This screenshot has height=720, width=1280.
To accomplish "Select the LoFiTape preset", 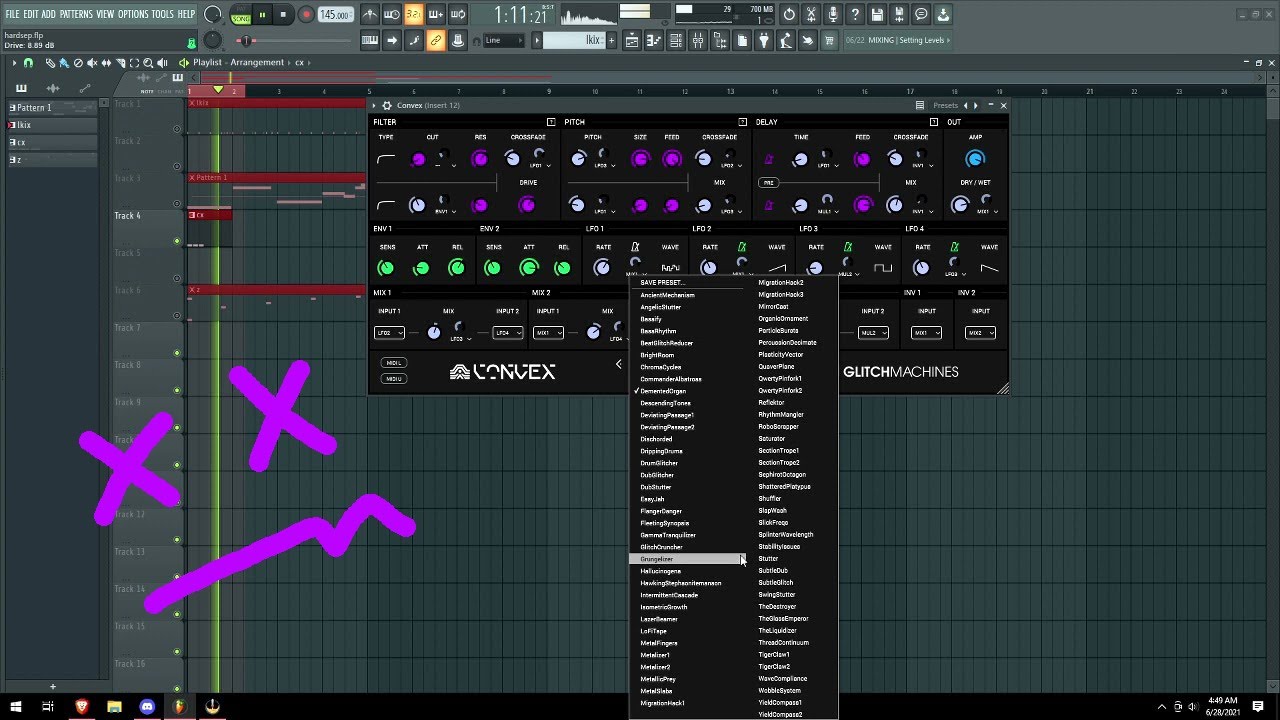I will (653, 631).
